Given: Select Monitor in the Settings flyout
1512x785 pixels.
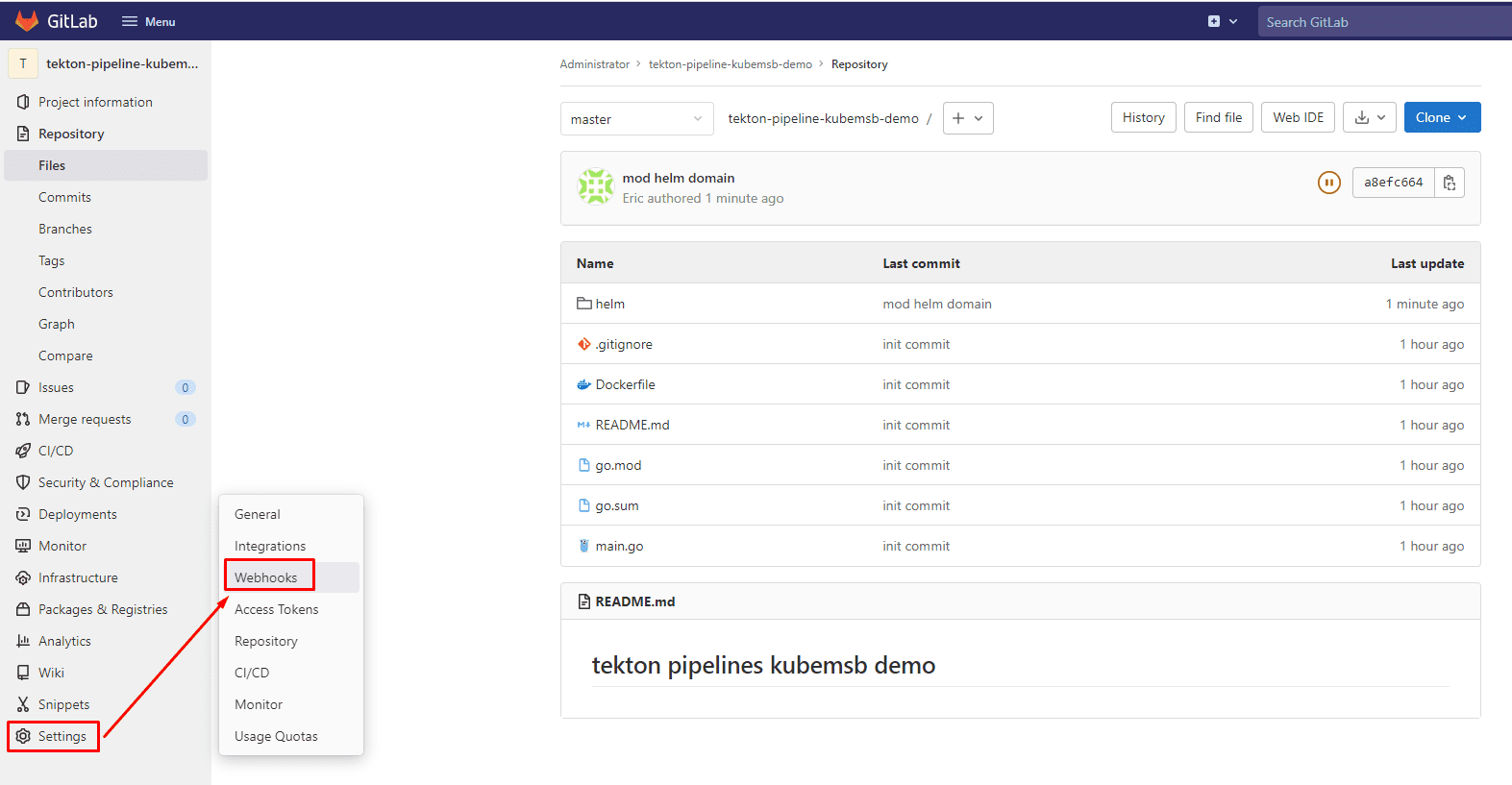Looking at the screenshot, I should pyautogui.click(x=259, y=704).
